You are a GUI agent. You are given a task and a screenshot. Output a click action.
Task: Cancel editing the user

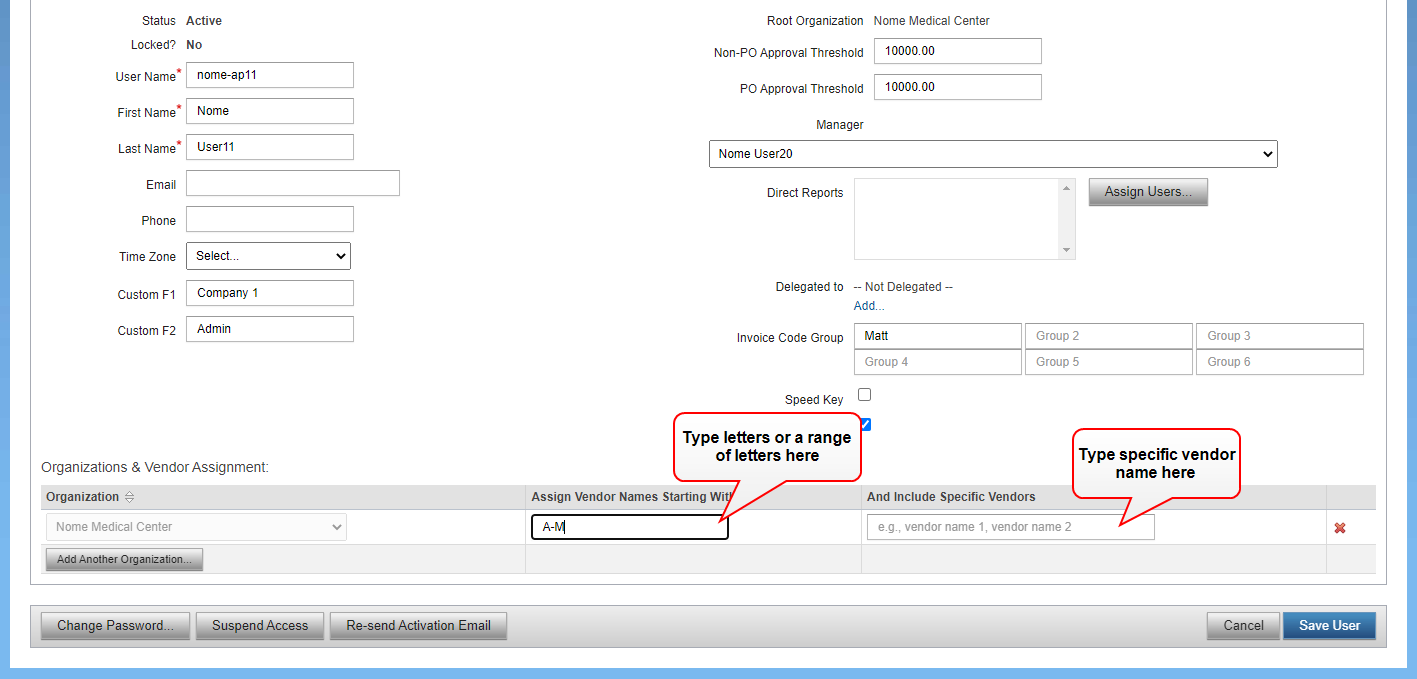click(x=1243, y=626)
